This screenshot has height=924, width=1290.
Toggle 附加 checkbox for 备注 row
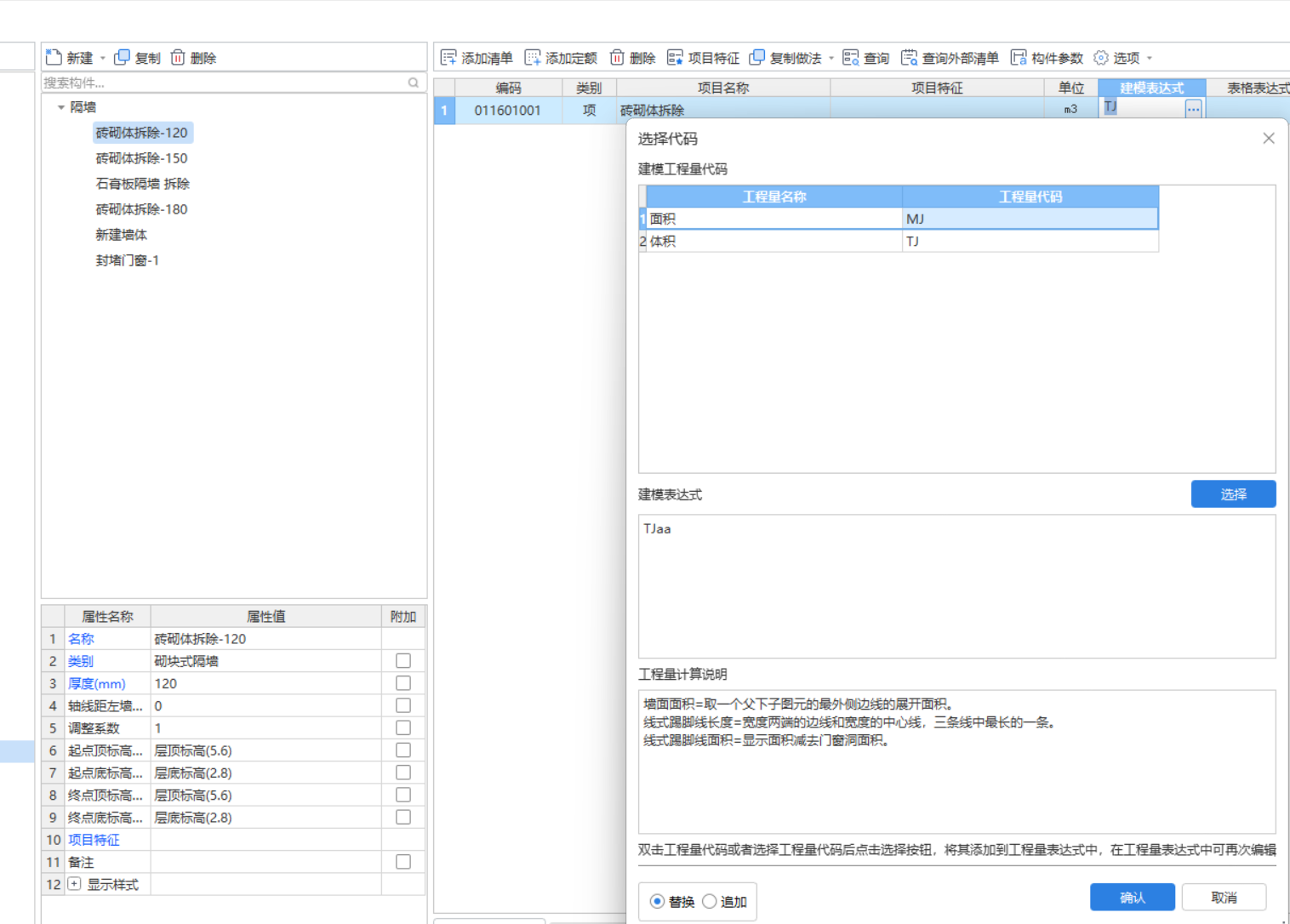pyautogui.click(x=403, y=862)
